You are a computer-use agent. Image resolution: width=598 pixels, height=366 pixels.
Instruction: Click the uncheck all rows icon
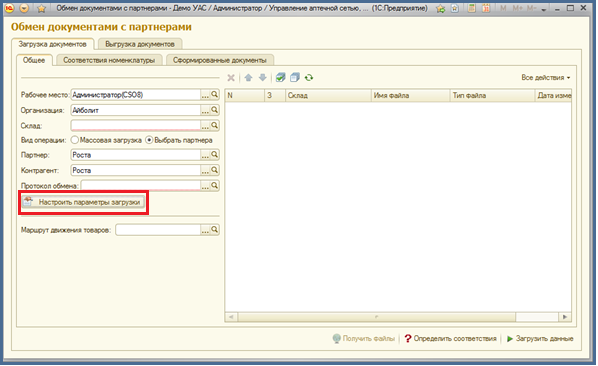click(294, 78)
